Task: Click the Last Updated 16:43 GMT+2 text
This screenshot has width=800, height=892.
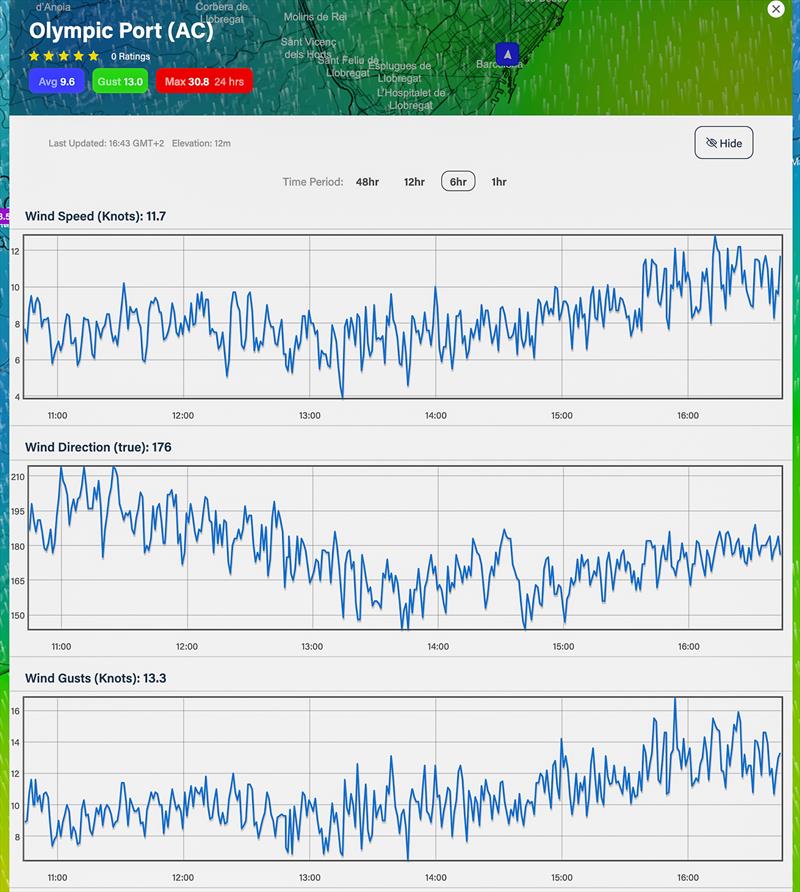Action: tap(106, 143)
